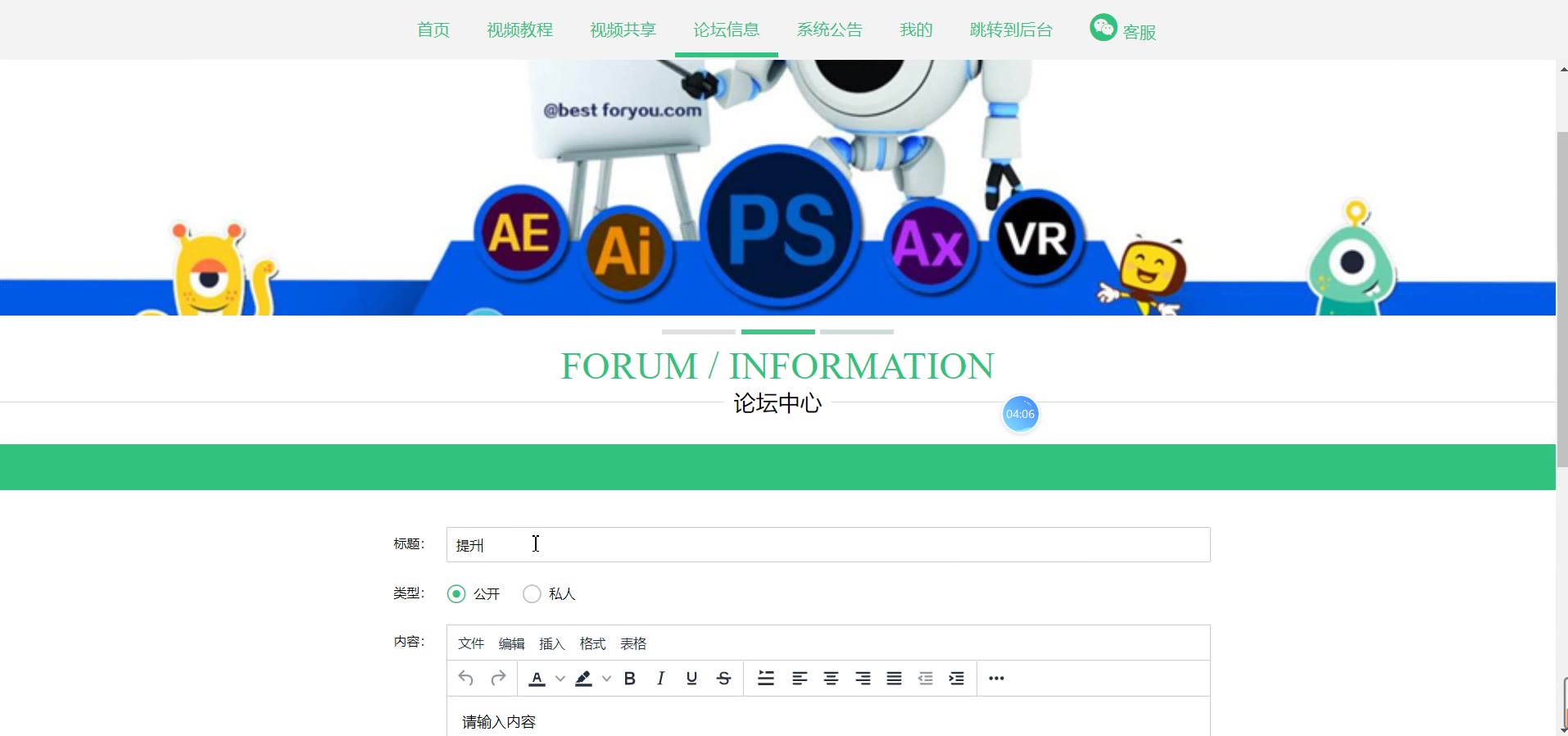Click the AE logo in the banner
1568x736 pixels.
pyautogui.click(x=520, y=233)
